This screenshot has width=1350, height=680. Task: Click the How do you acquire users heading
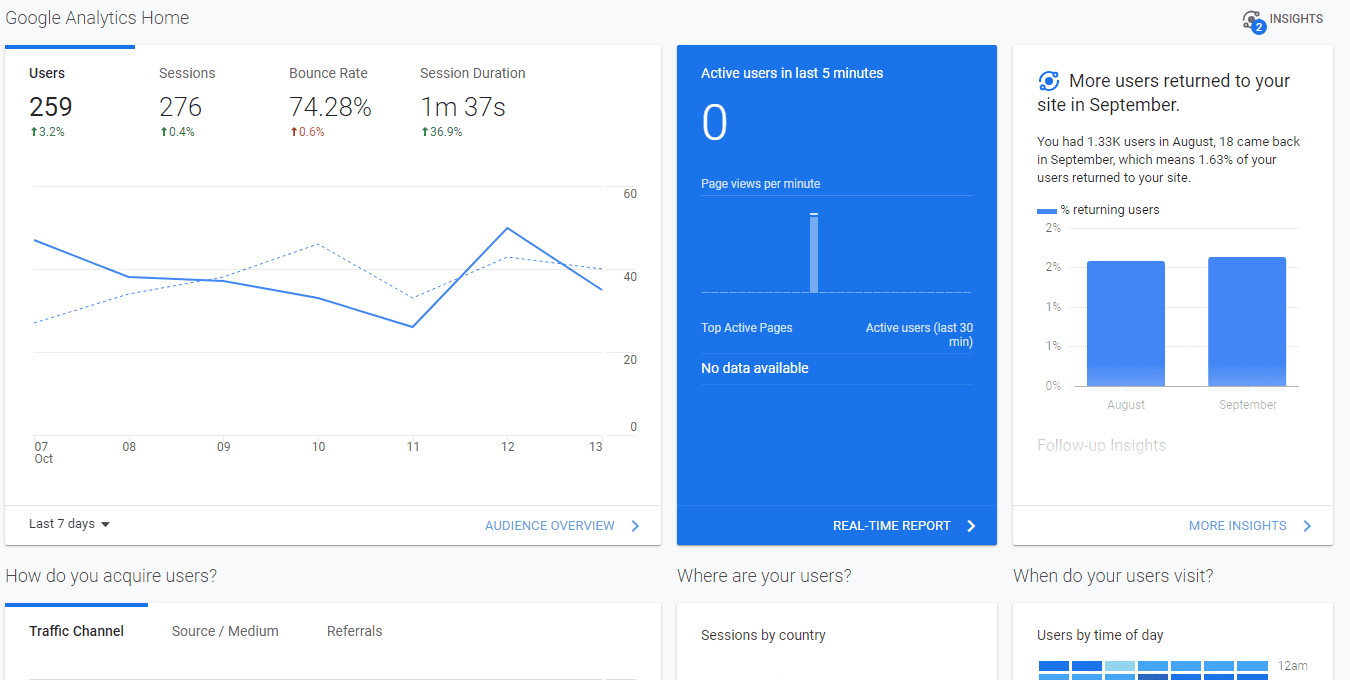111,576
